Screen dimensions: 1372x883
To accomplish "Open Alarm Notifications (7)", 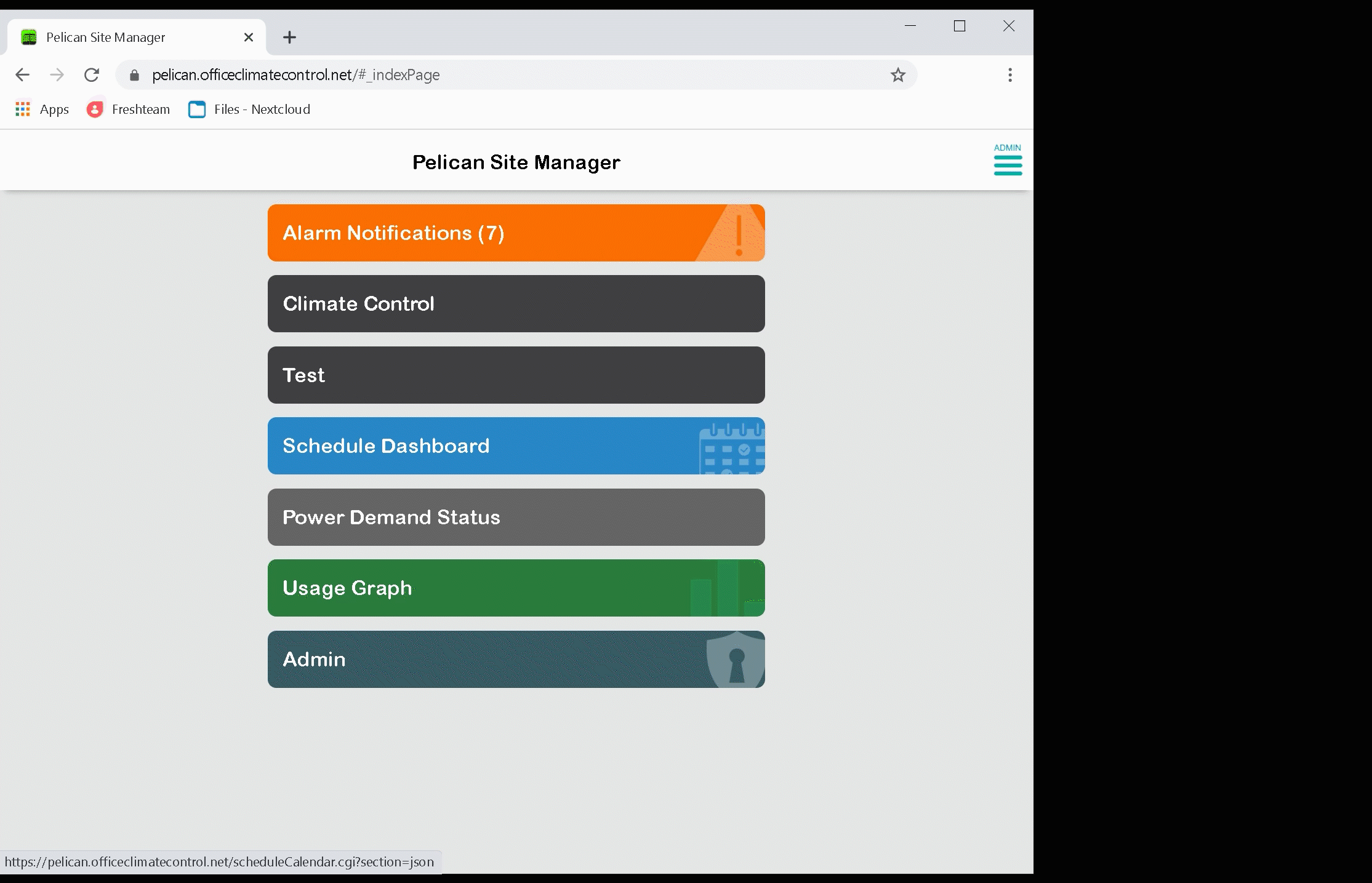I will point(516,233).
